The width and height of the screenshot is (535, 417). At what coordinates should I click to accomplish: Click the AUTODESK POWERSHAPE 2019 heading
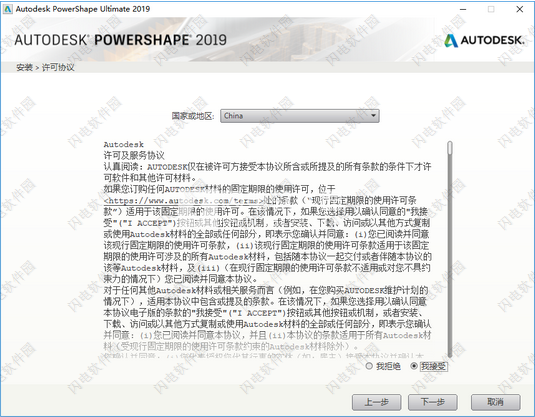pyautogui.click(x=120, y=40)
